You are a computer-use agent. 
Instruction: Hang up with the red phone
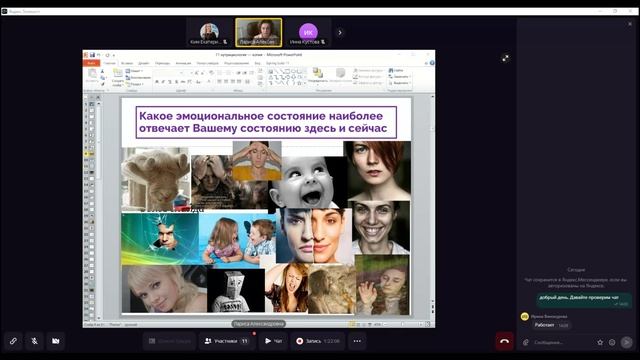504,341
